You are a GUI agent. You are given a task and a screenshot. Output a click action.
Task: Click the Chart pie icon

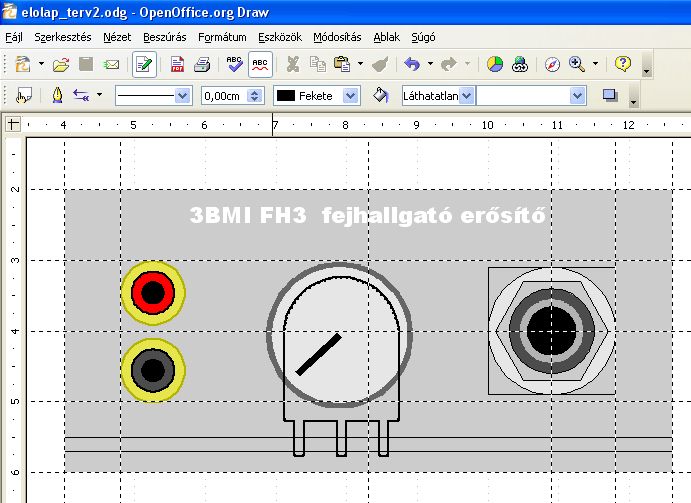[495, 64]
